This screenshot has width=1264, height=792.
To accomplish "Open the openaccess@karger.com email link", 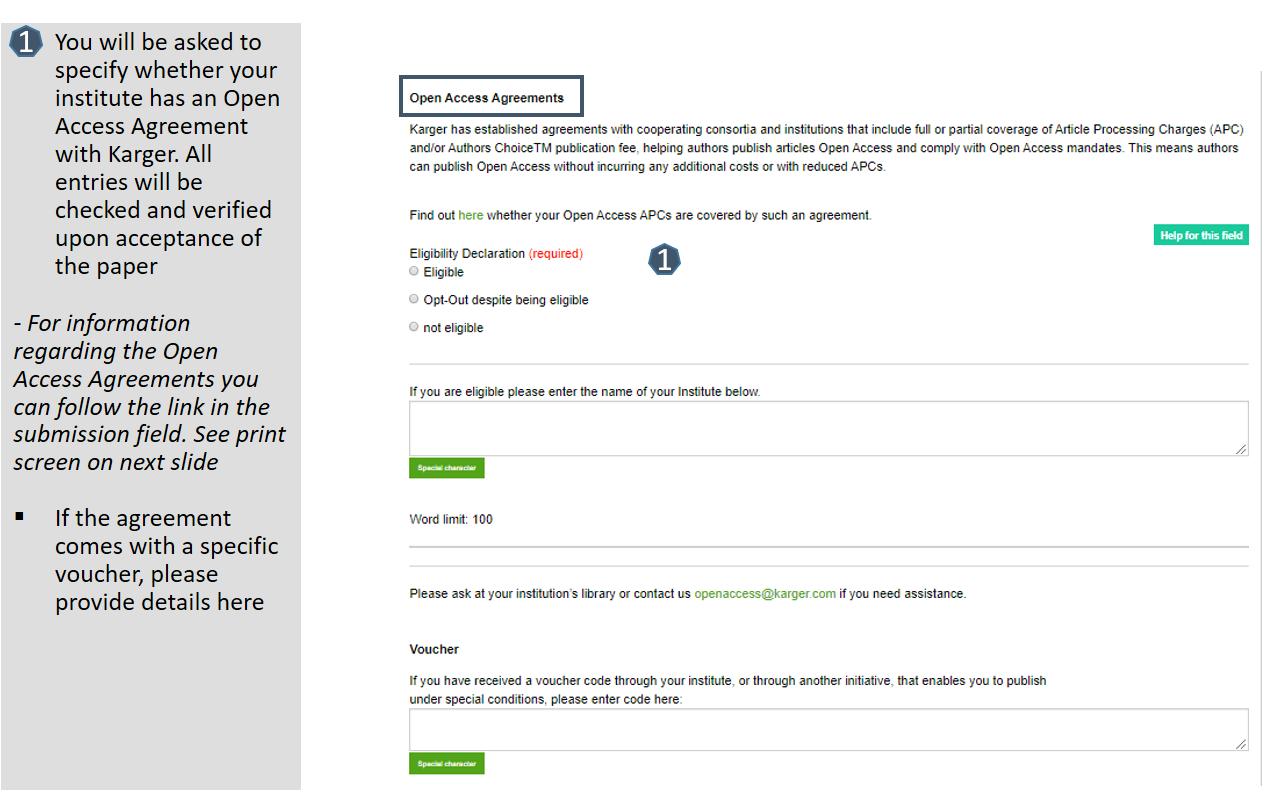I will (x=765, y=593).
